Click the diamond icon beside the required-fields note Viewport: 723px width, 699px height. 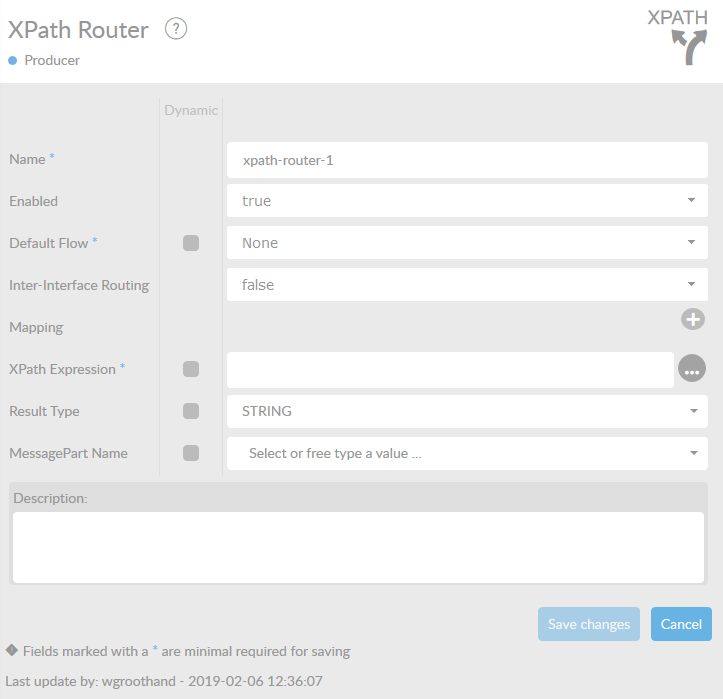point(12,650)
